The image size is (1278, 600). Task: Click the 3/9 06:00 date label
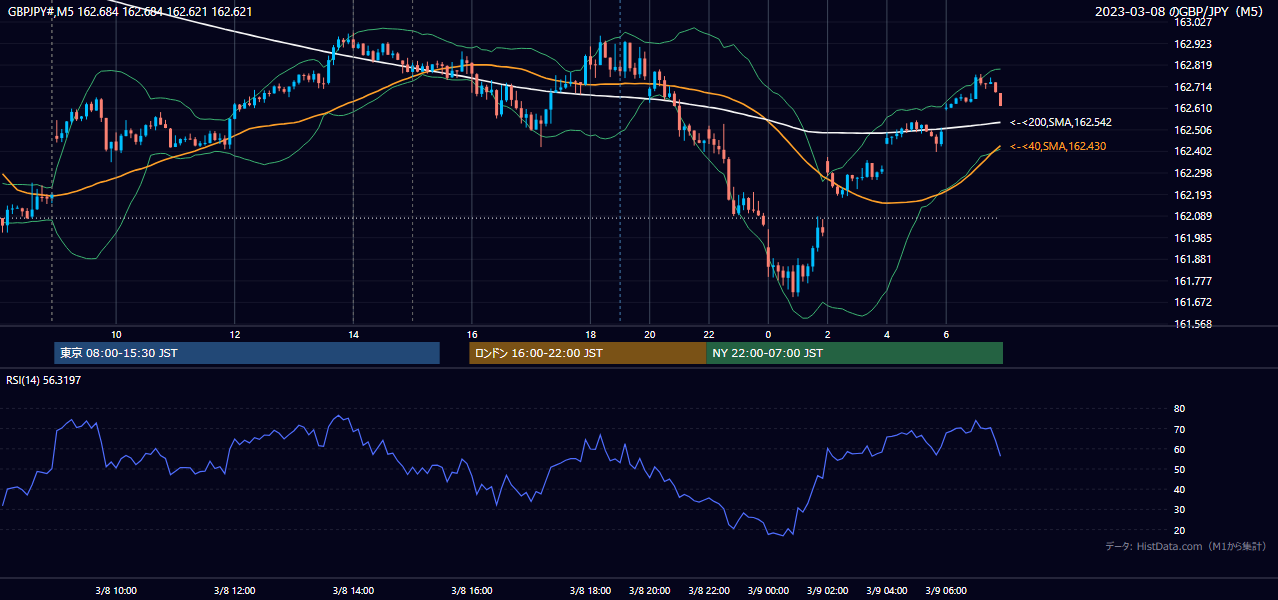(946, 590)
